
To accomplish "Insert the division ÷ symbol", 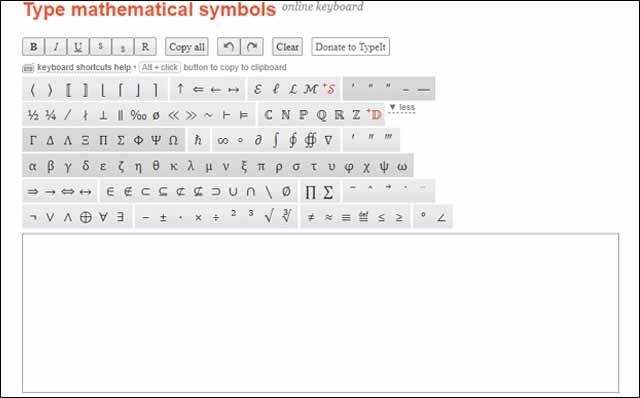I will pos(216,217).
